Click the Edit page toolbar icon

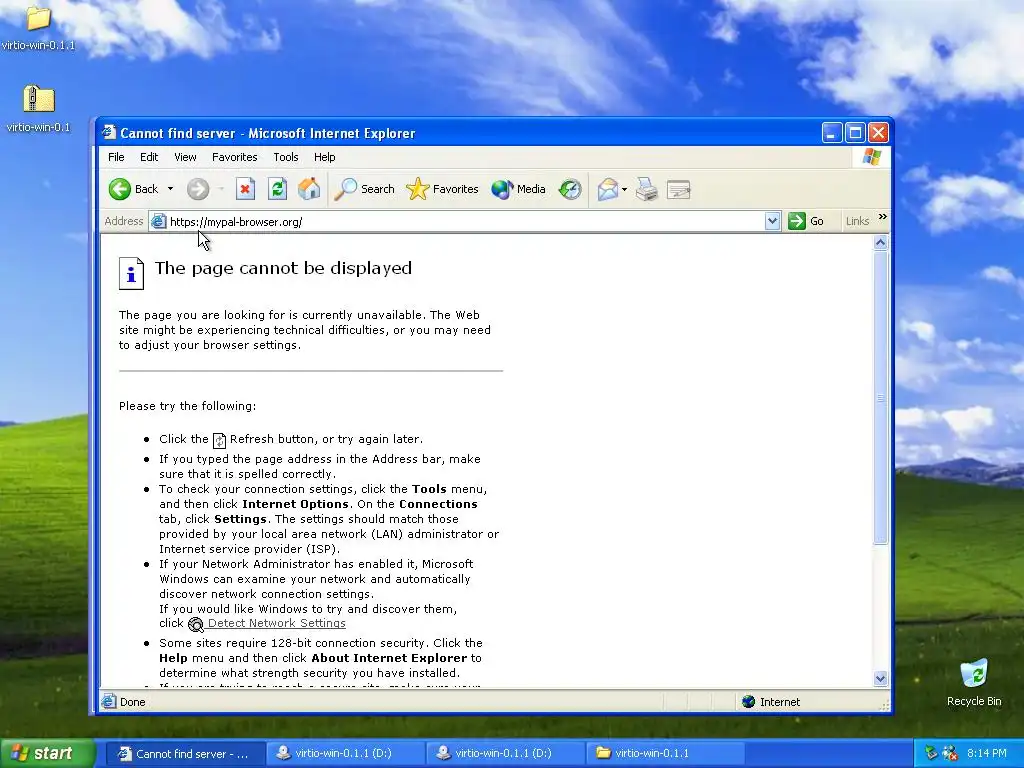(679, 190)
